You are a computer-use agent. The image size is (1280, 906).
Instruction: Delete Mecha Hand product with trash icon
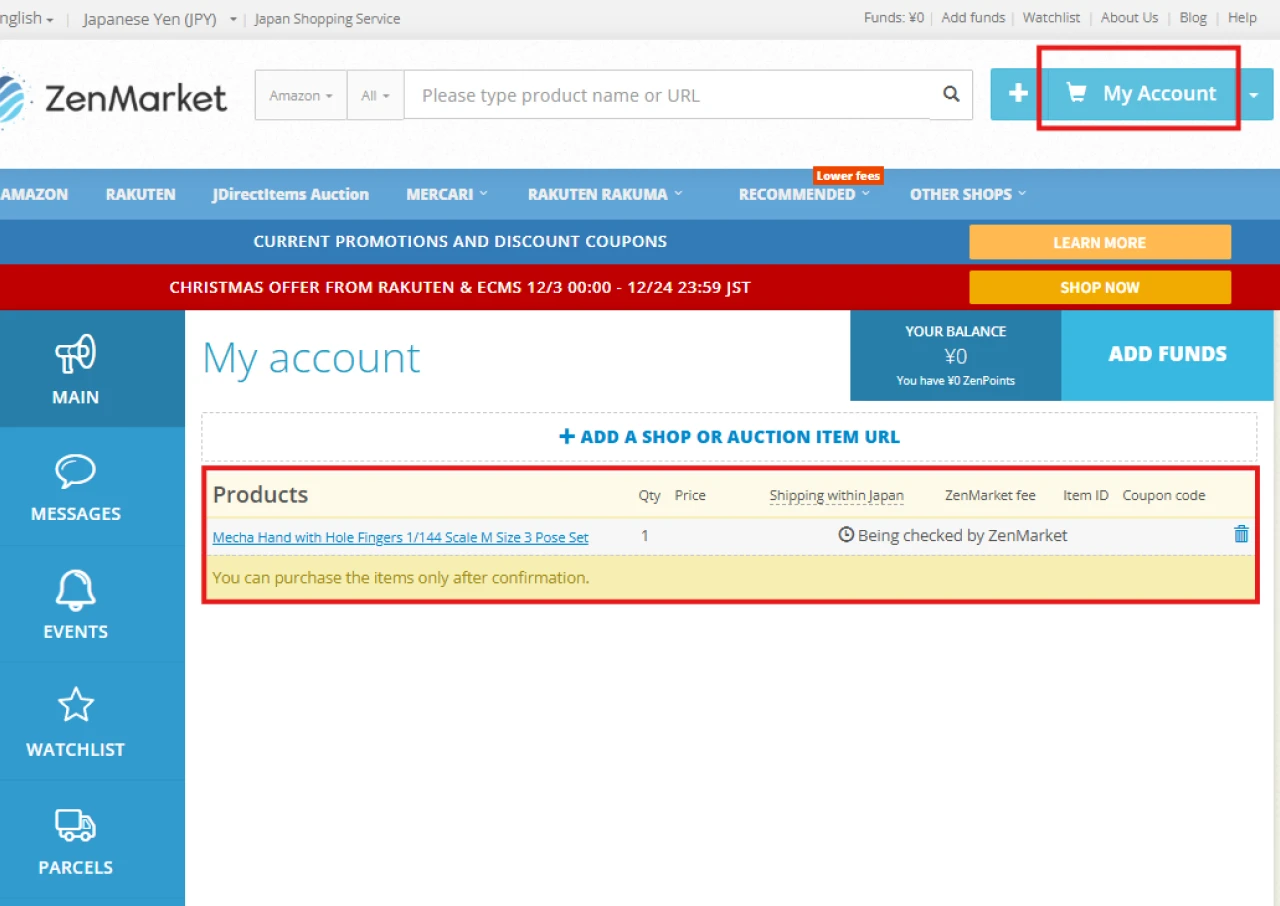tap(1241, 534)
